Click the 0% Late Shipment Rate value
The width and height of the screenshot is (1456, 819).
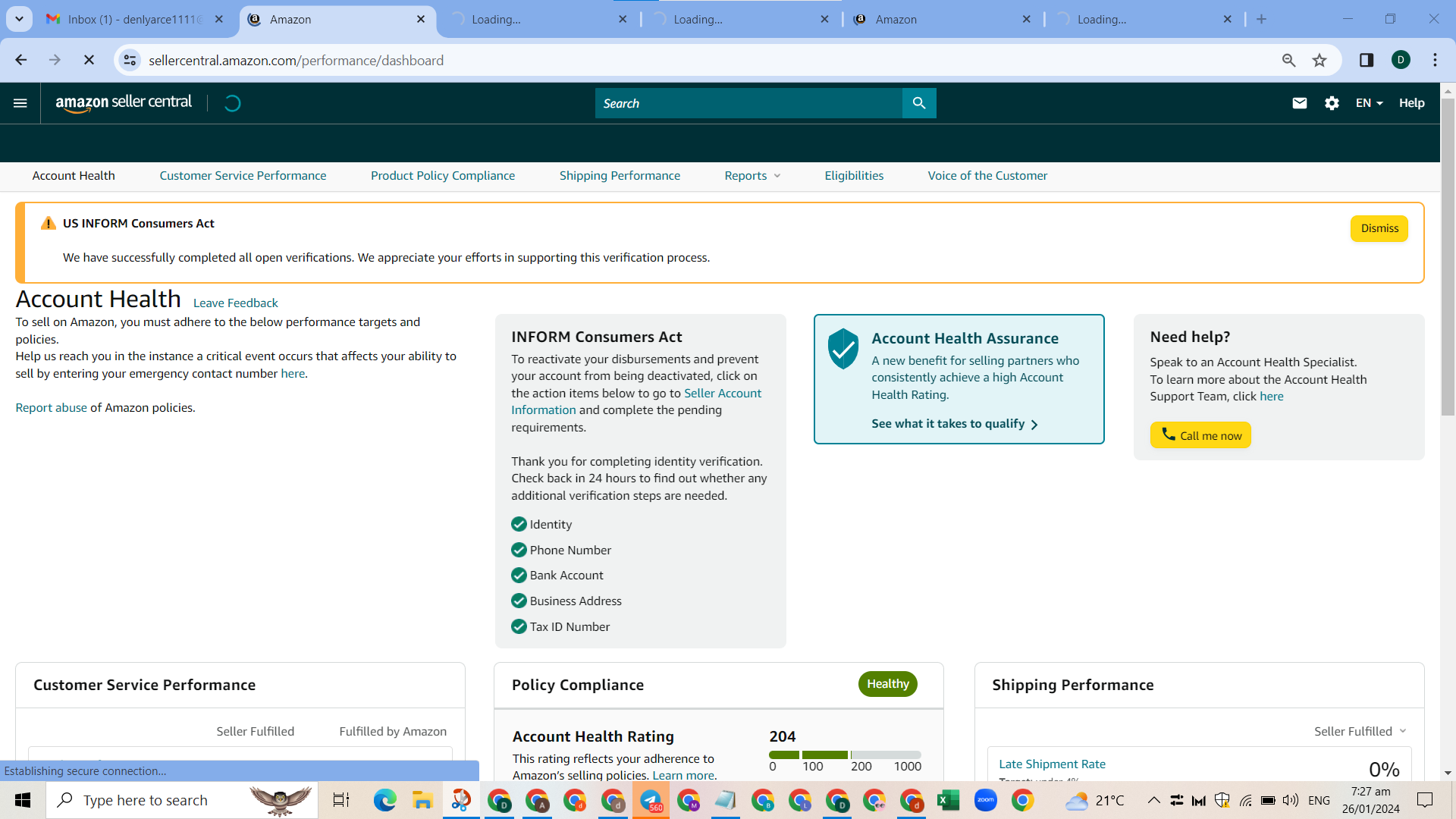(1384, 770)
